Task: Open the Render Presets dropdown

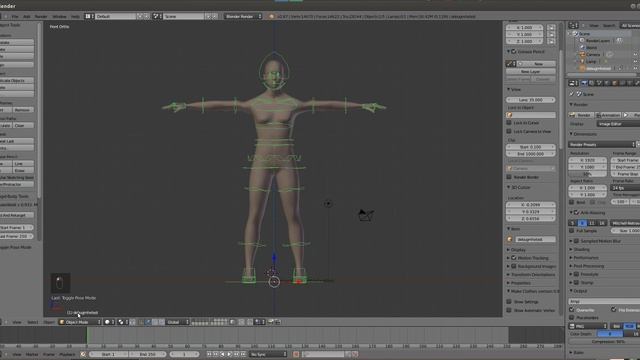Action: click(x=602, y=144)
